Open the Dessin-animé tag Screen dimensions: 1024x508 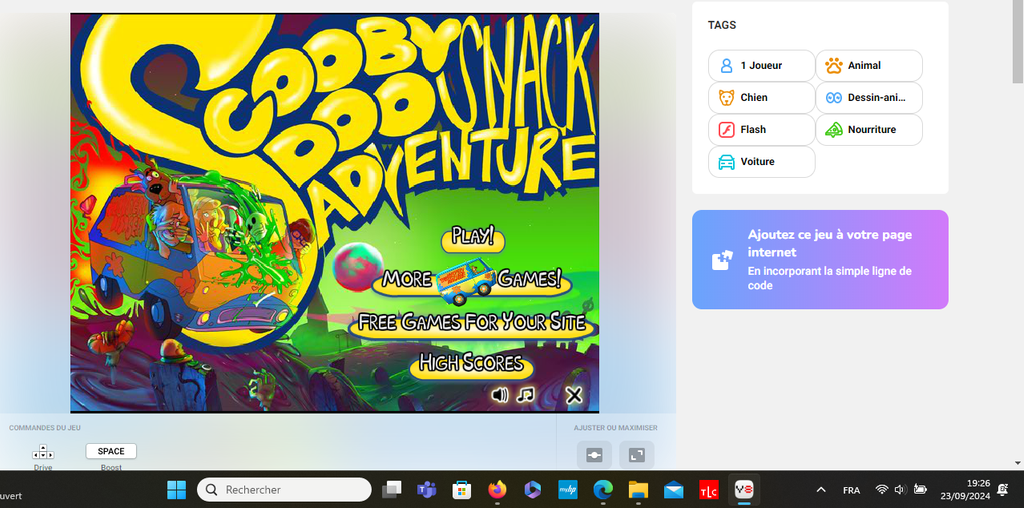(868, 98)
